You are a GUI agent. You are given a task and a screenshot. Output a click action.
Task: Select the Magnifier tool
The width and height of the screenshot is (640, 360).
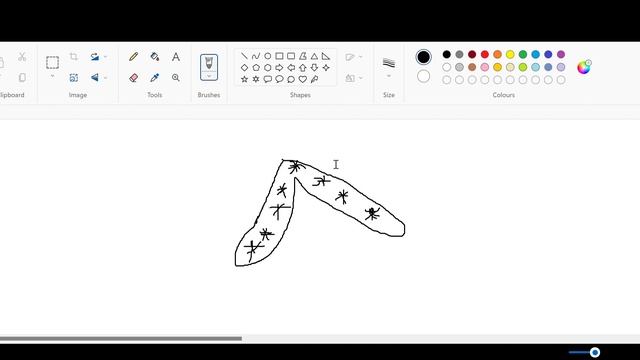(x=176, y=78)
